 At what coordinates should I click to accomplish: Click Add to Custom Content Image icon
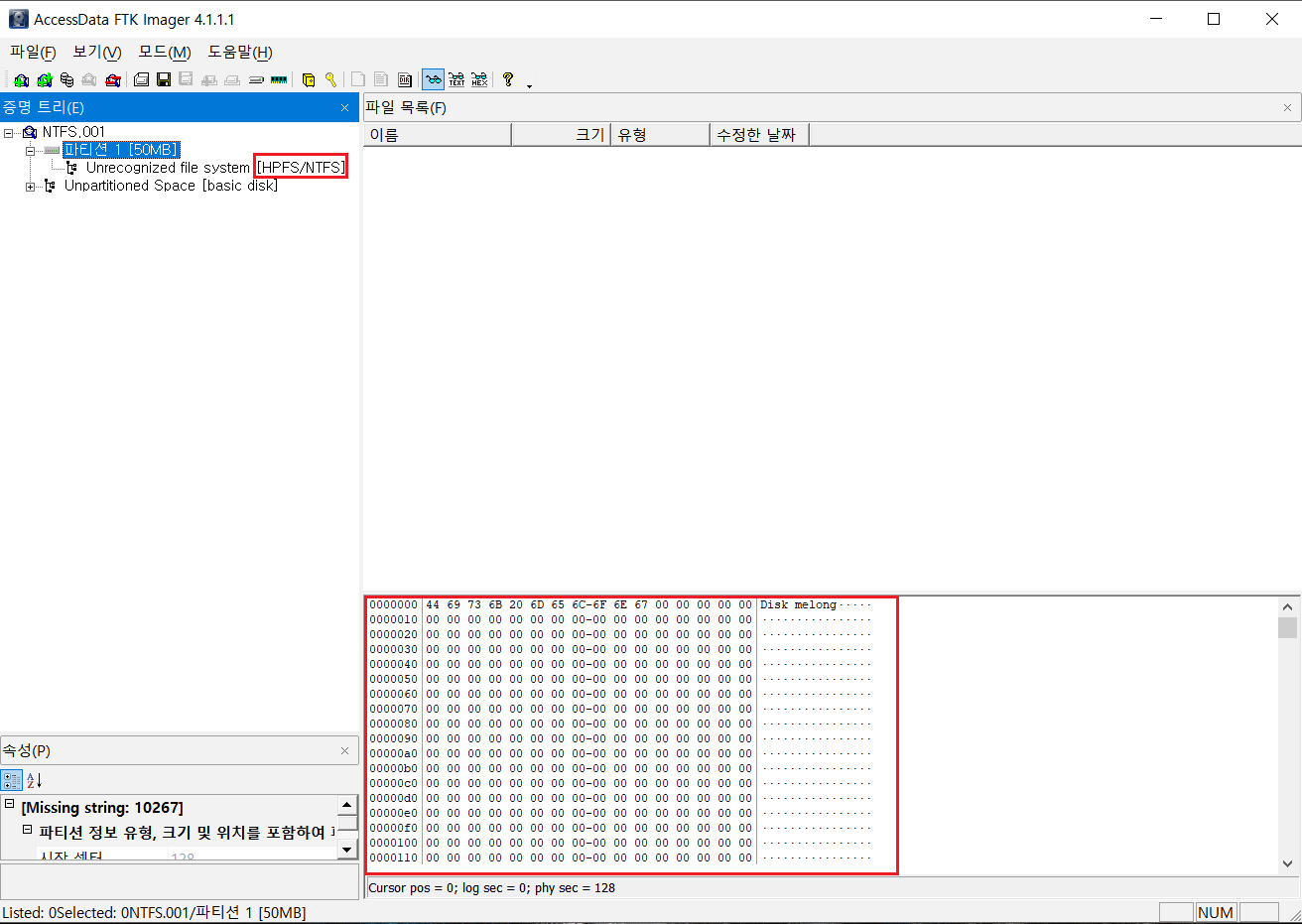point(209,79)
